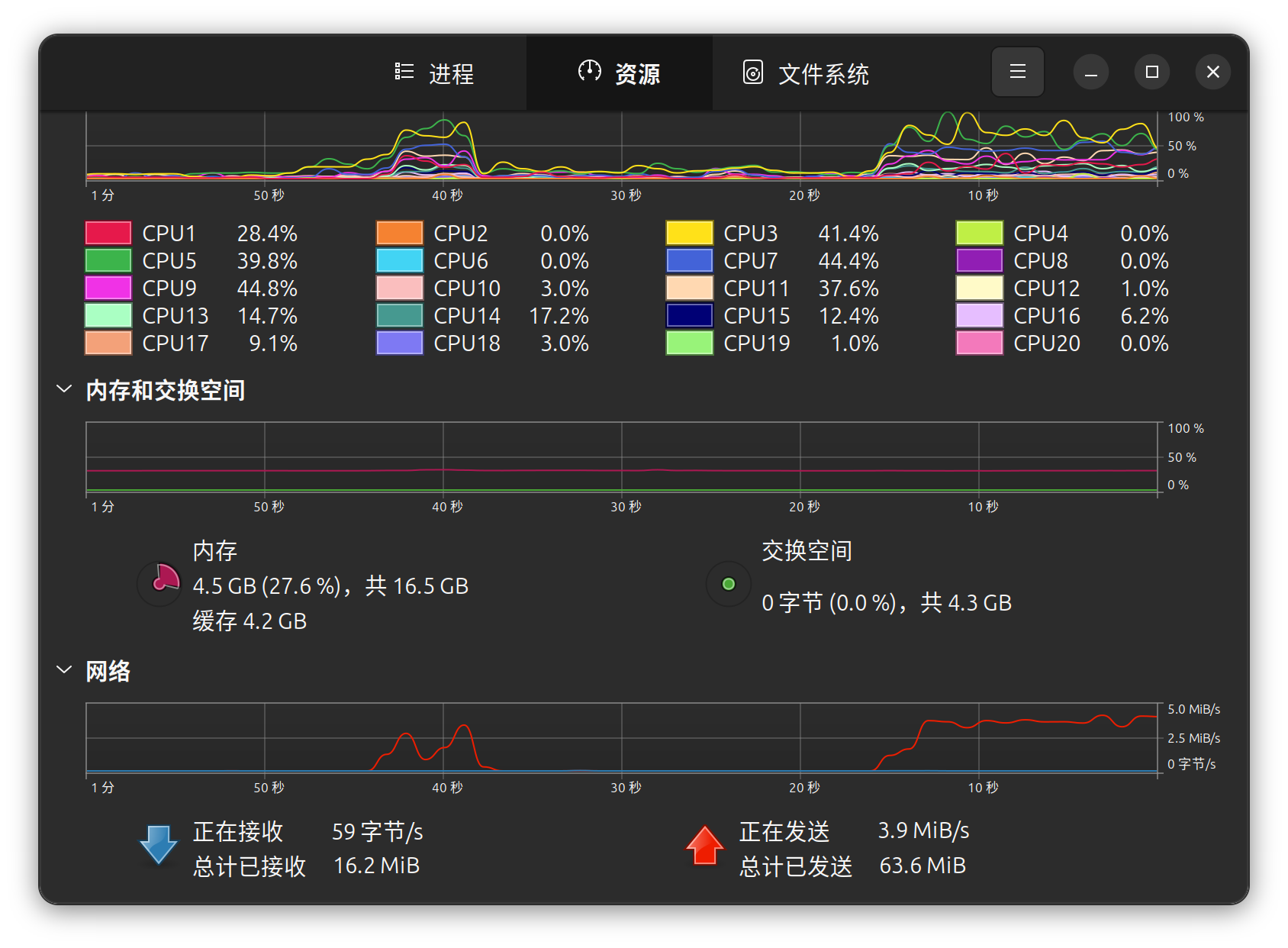1288x948 pixels.
Task: Switch to the 进程 processes tab
Action: [435, 73]
